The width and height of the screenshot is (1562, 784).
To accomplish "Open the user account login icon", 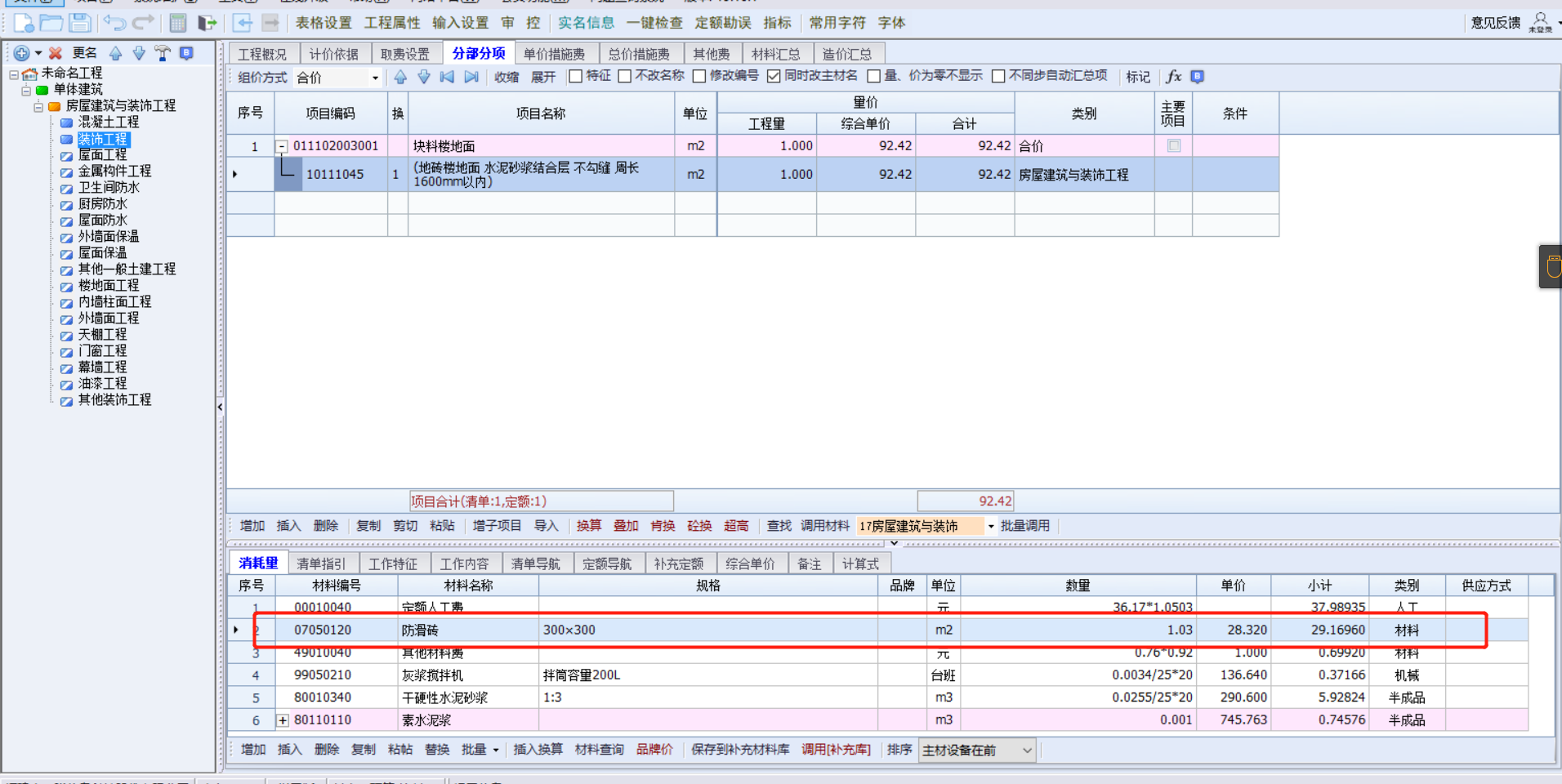I will pos(1541,22).
